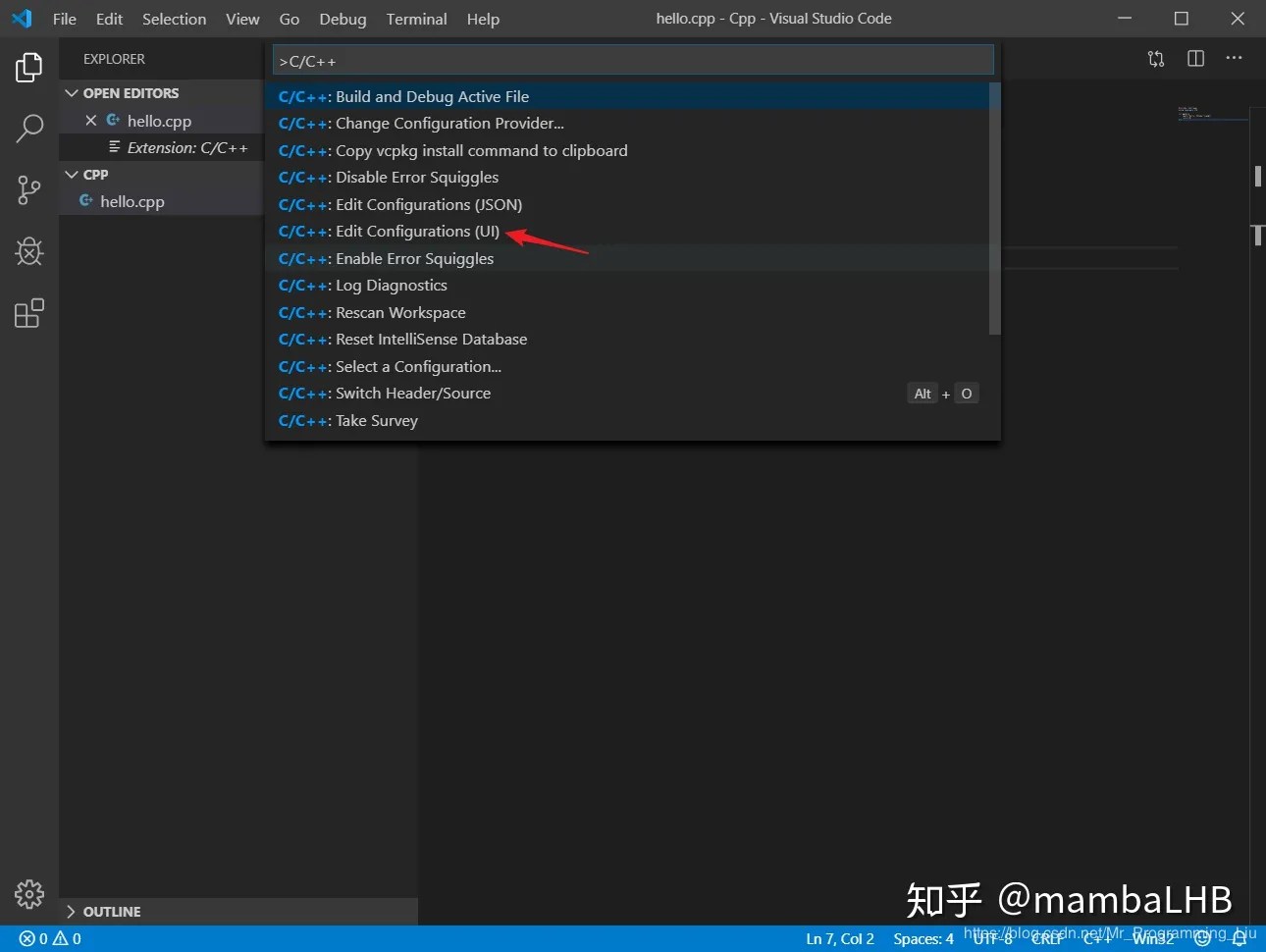Choose Copy vcpkg install command to clipboard
Image resolution: width=1266 pixels, height=952 pixels.
point(627,150)
